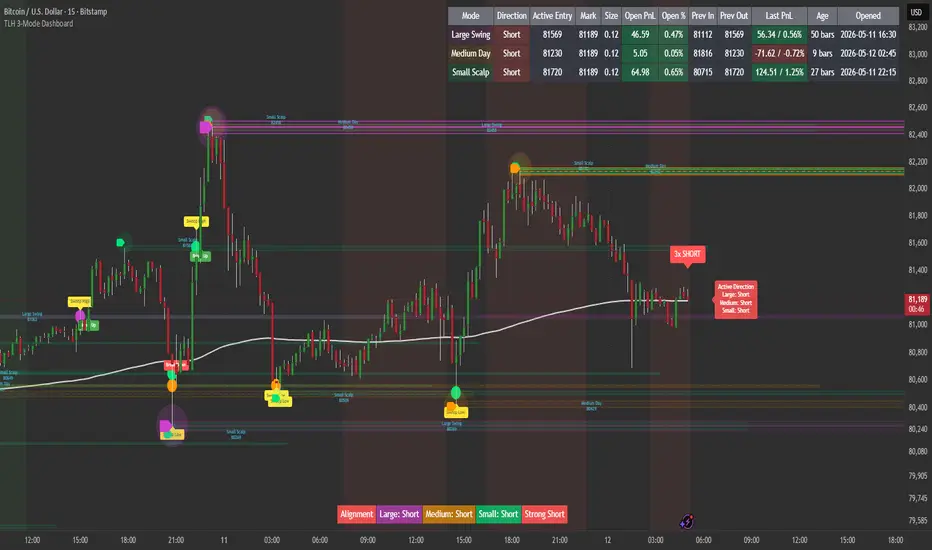Click Prev In value 81112

point(703,34)
